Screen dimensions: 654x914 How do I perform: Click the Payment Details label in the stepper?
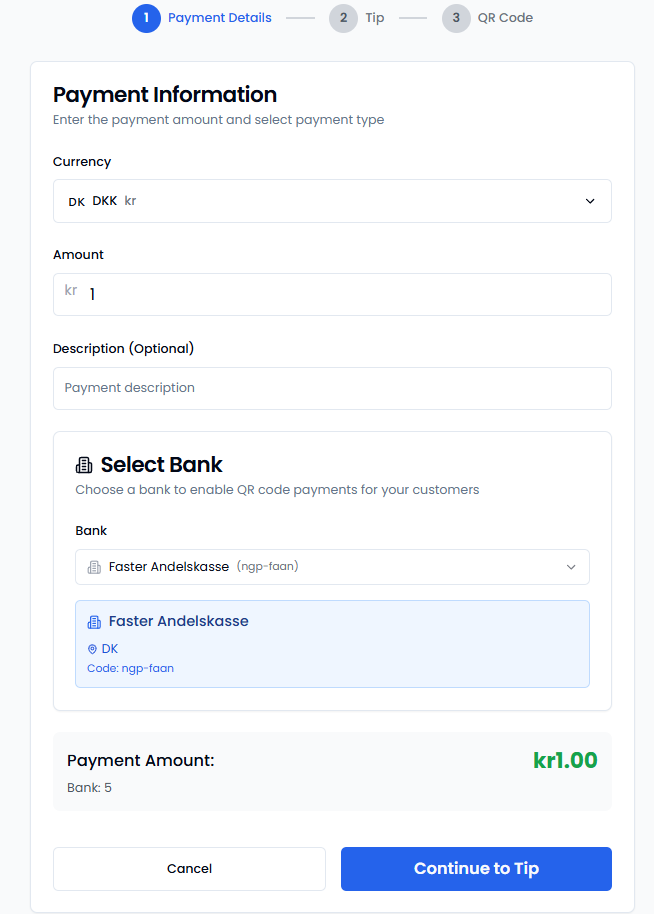click(x=219, y=18)
